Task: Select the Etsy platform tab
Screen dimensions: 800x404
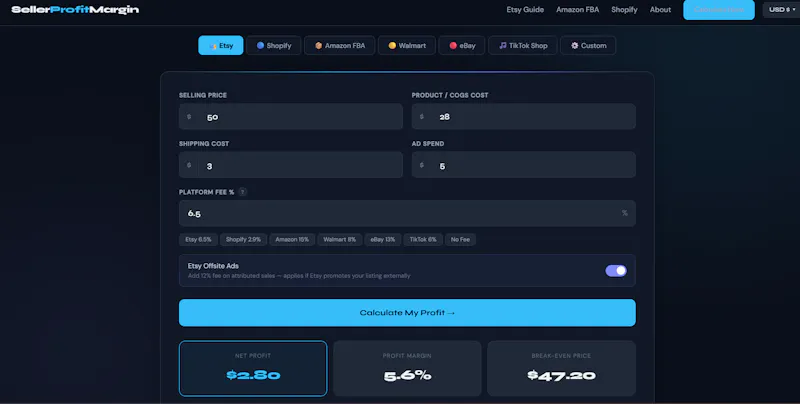Action: coord(221,45)
